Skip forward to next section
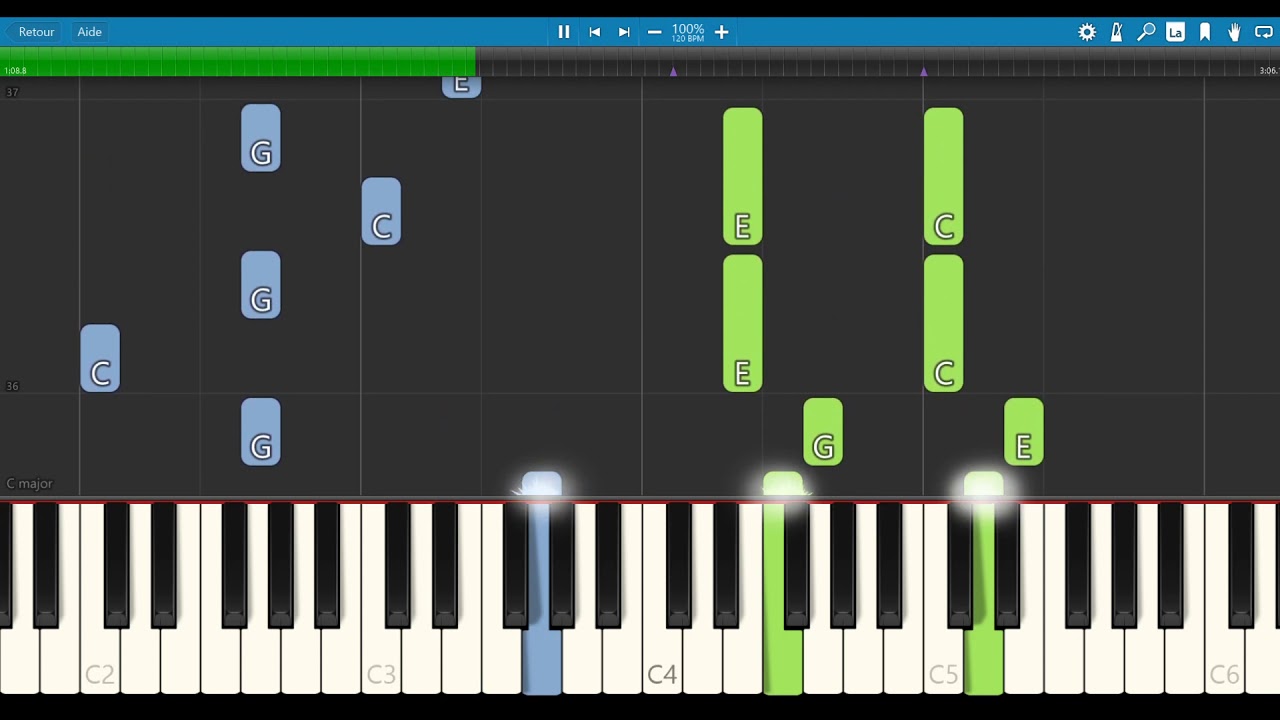Viewport: 1280px width, 720px height. pyautogui.click(x=624, y=32)
